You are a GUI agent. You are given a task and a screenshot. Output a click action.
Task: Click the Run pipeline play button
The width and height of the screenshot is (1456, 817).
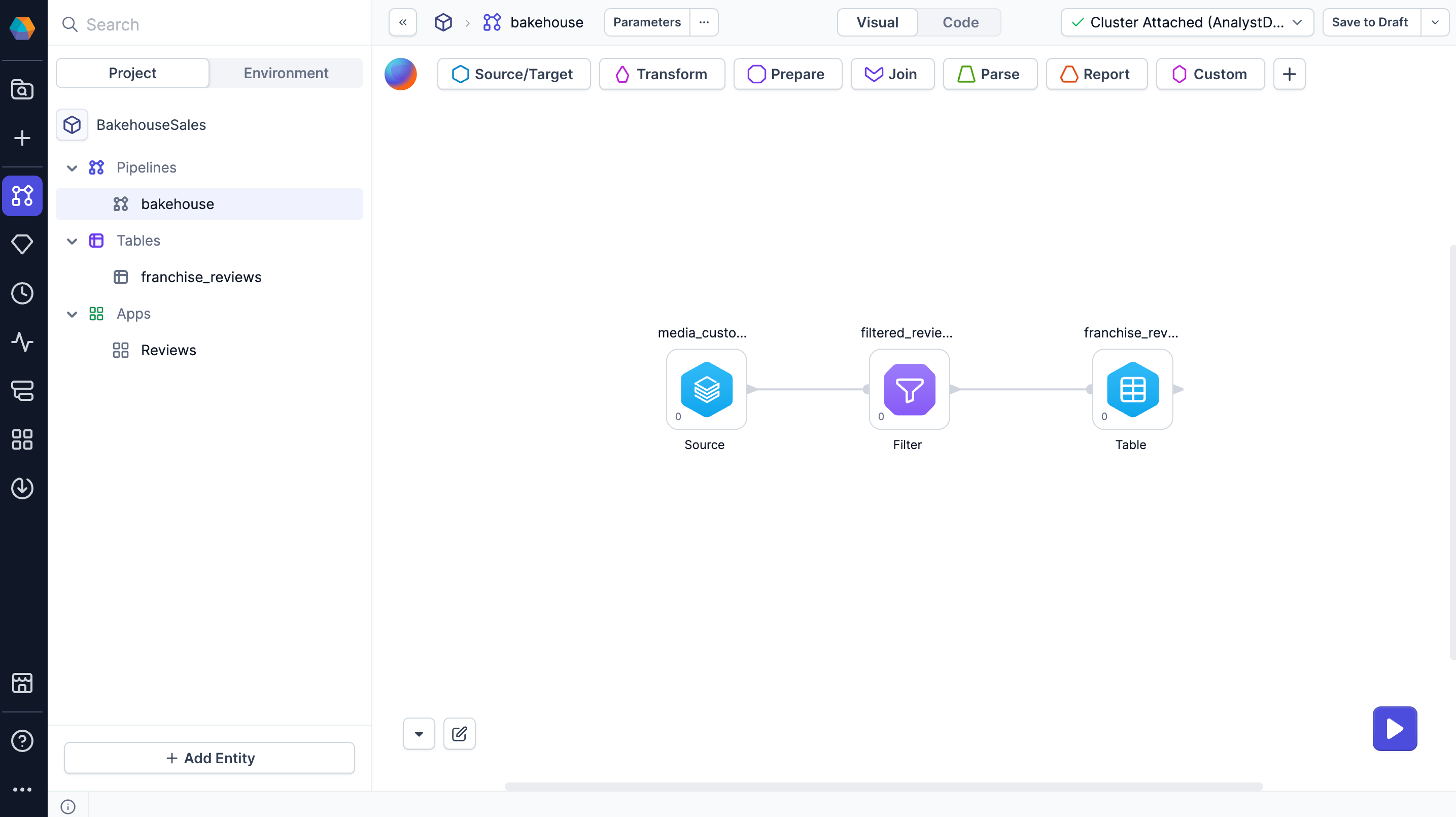coord(1395,728)
